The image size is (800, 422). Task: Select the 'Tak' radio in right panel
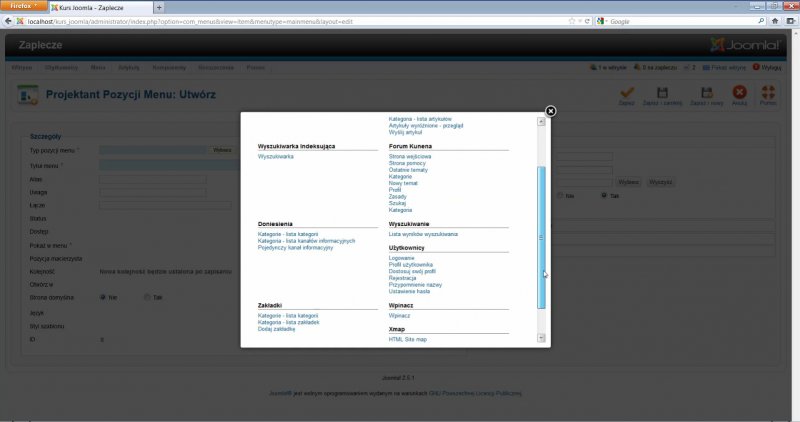click(x=603, y=196)
